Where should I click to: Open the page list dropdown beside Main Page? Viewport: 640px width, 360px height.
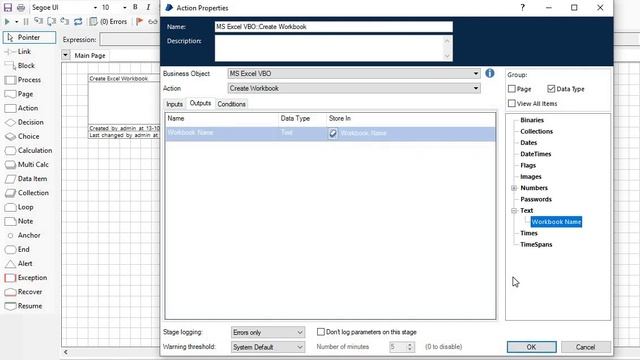[x=66, y=55]
